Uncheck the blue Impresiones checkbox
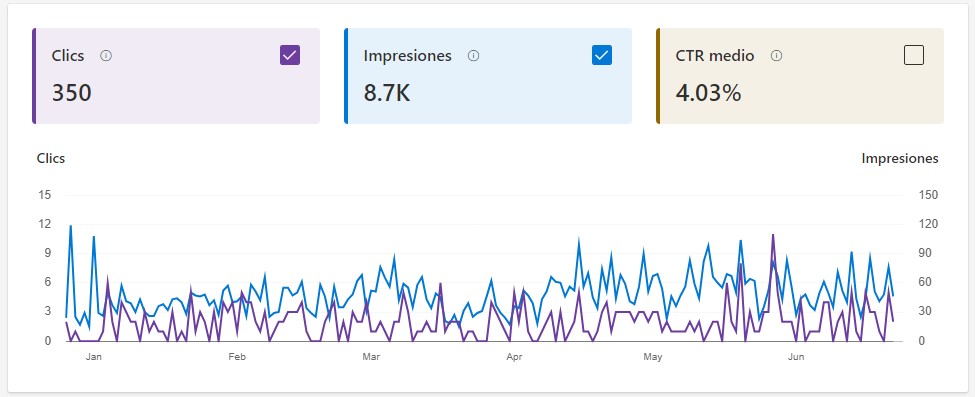Screen dimensions: 975x397 (x=602, y=55)
